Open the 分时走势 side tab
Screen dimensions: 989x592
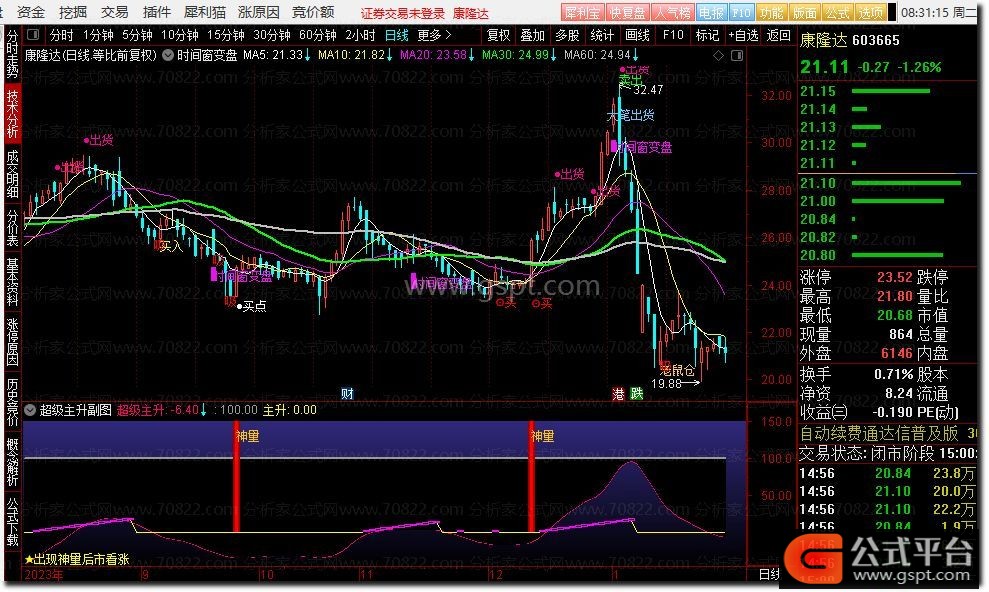12,54
